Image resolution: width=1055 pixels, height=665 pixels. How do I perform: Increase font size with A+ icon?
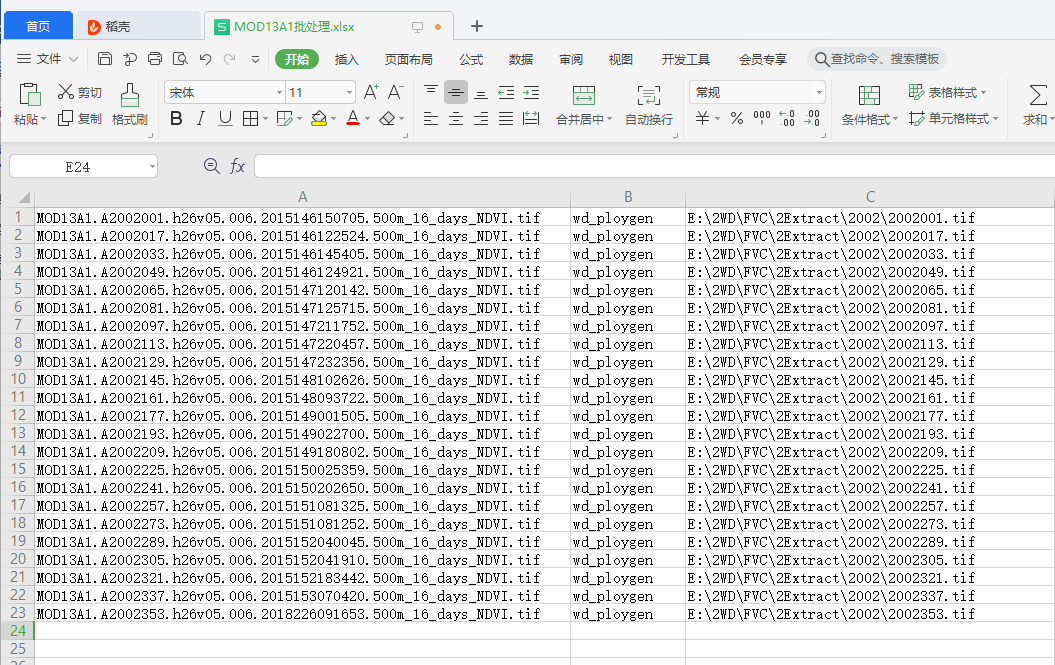point(371,92)
